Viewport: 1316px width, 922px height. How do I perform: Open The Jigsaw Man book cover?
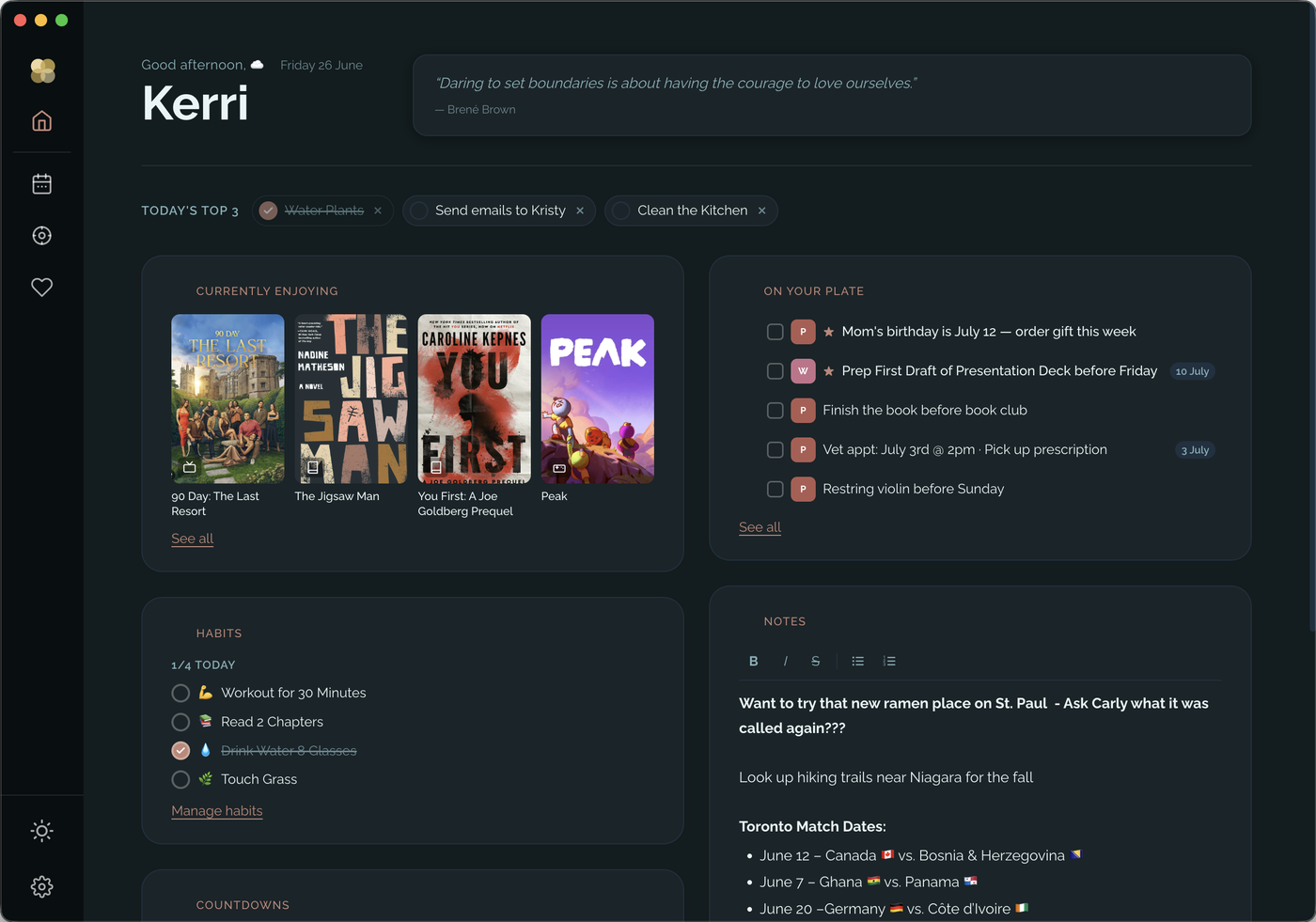351,398
